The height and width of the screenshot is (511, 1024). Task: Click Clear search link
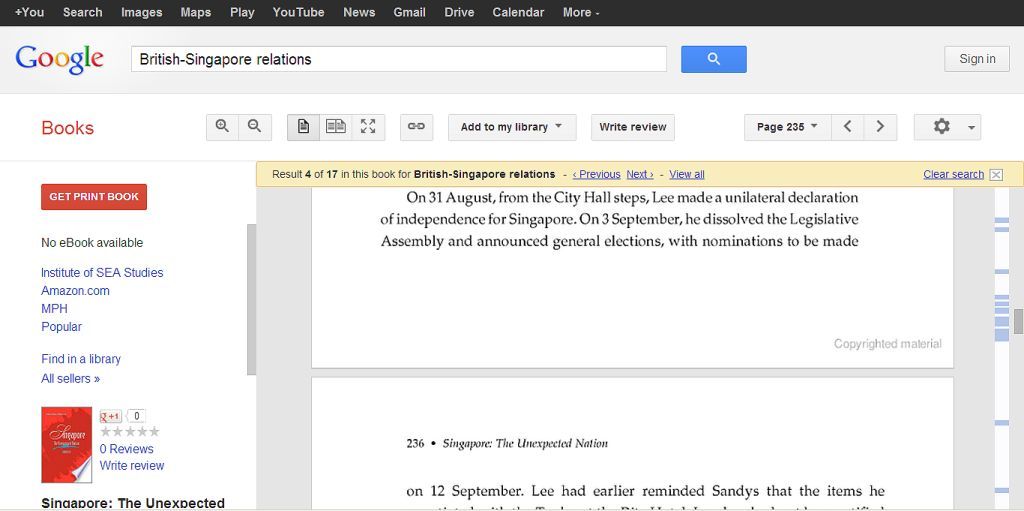pos(953,174)
